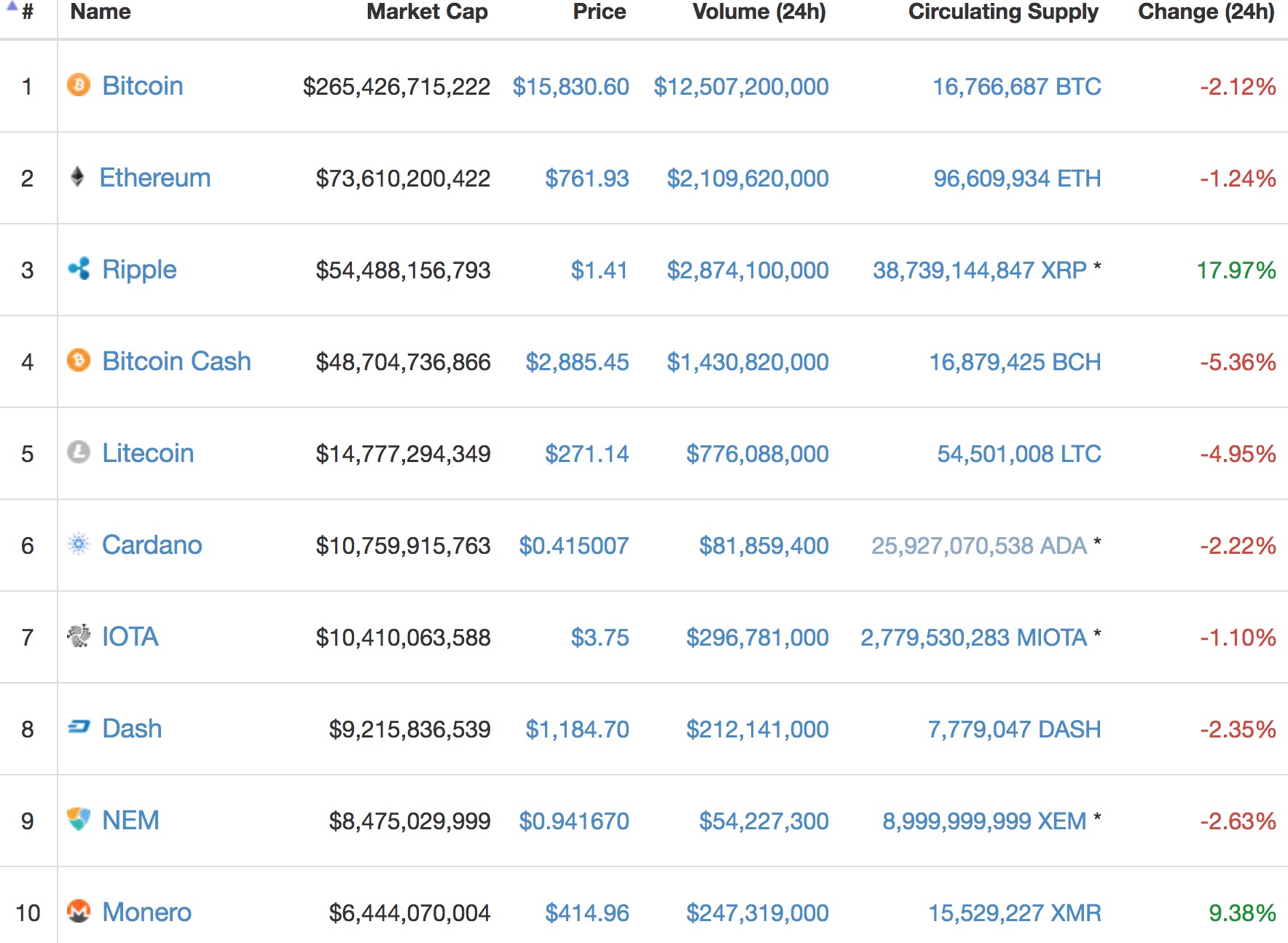The height and width of the screenshot is (943, 1288).
Task: Click supply 96,609,934 ETH
Action: click(1017, 179)
